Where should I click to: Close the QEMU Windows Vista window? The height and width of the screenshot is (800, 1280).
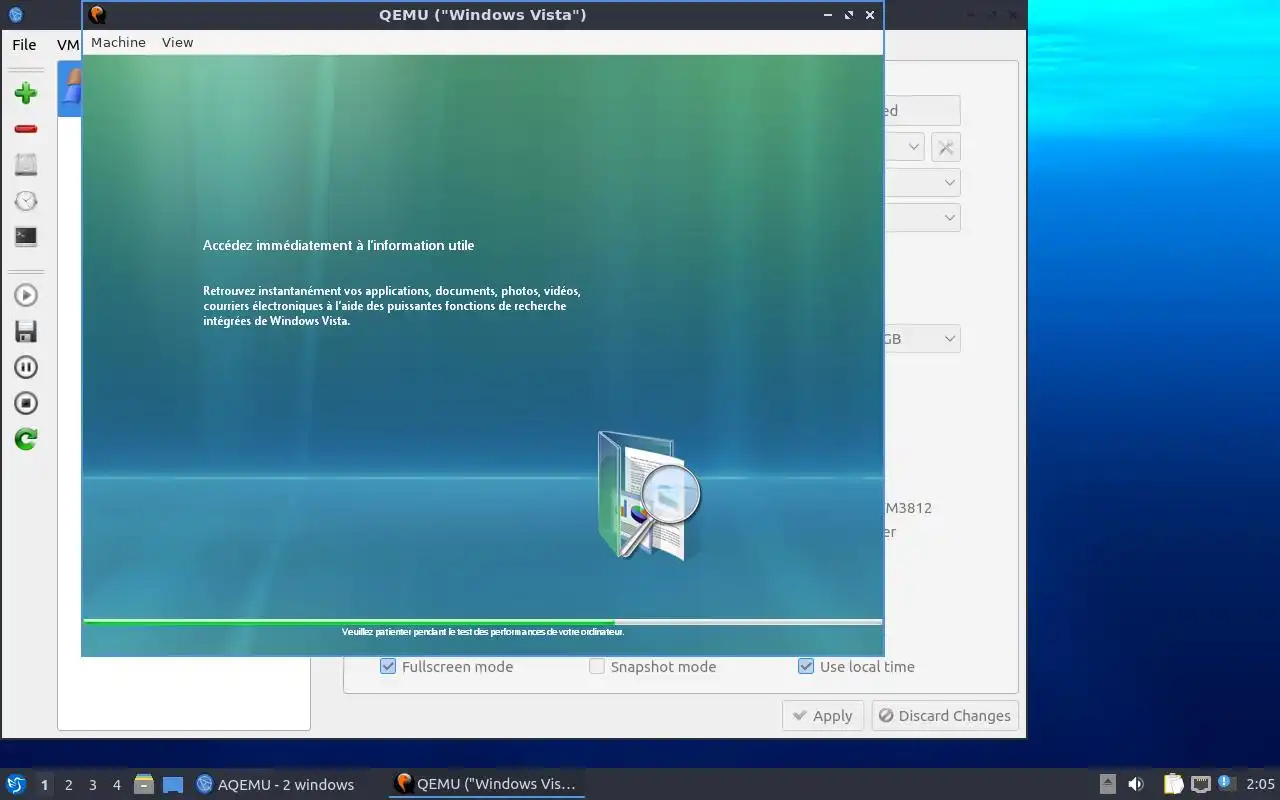tap(870, 15)
